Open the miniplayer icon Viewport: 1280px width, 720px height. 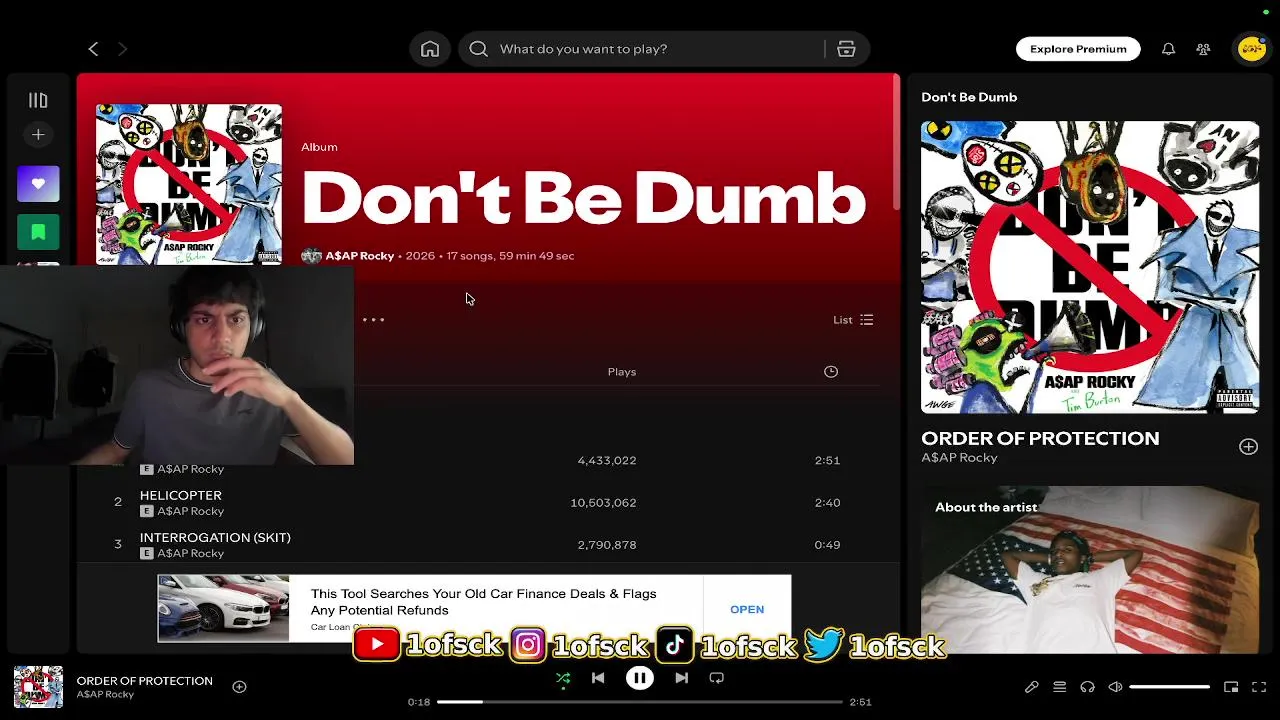[1232, 687]
